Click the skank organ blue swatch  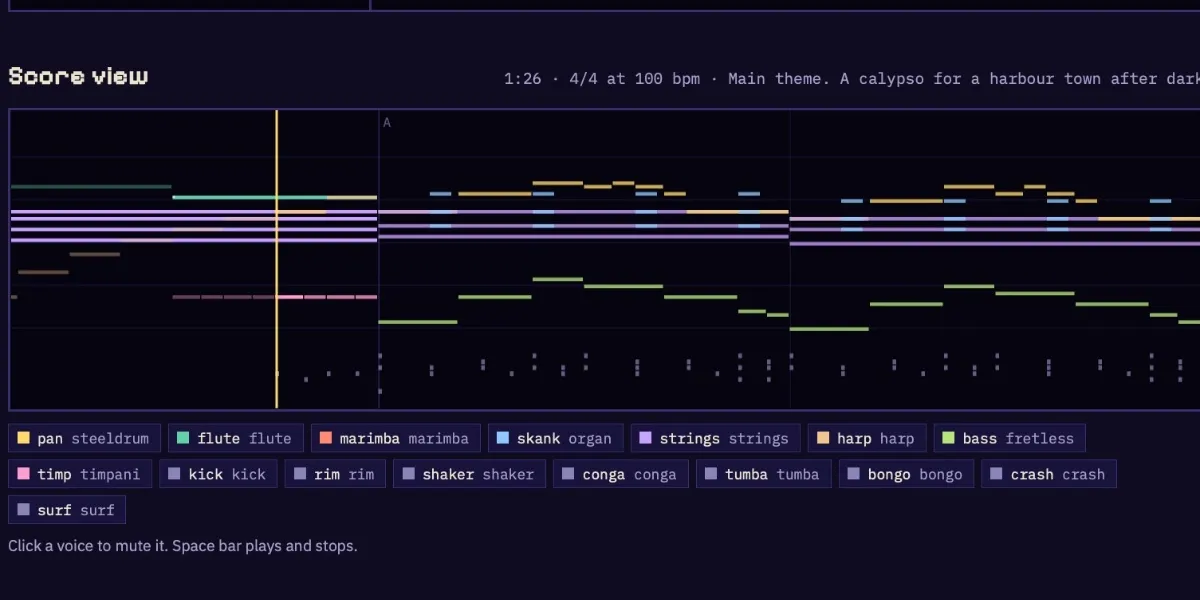coord(503,438)
